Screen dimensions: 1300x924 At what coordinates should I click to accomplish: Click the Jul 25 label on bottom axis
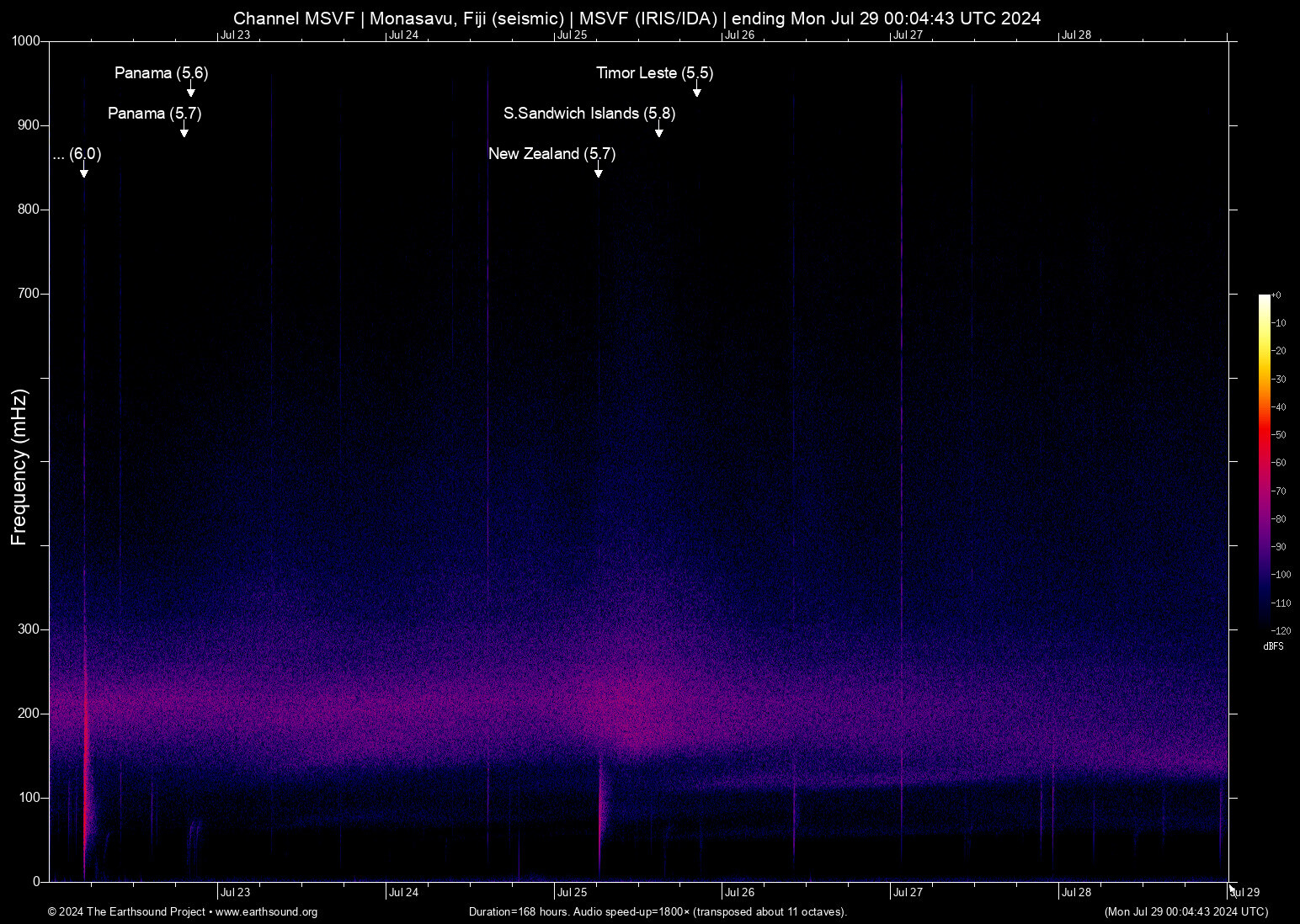(x=571, y=893)
